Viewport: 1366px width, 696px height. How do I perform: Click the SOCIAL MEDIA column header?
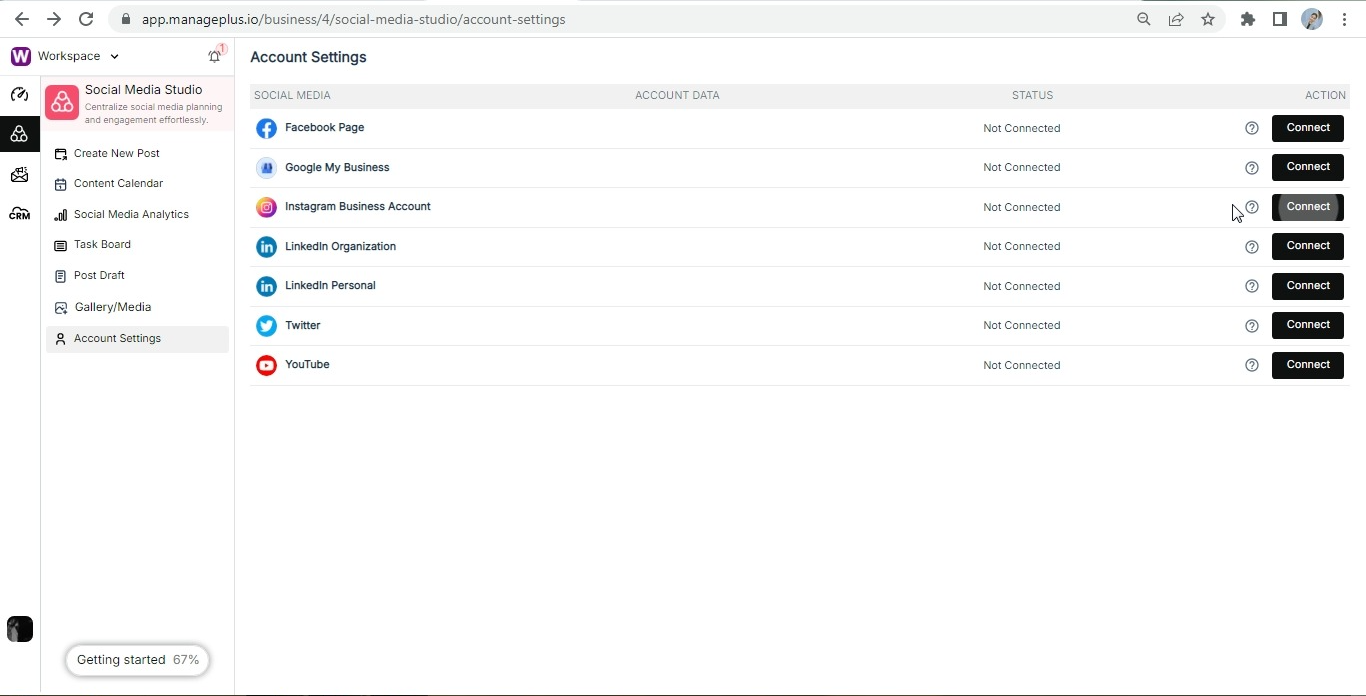[x=292, y=95]
